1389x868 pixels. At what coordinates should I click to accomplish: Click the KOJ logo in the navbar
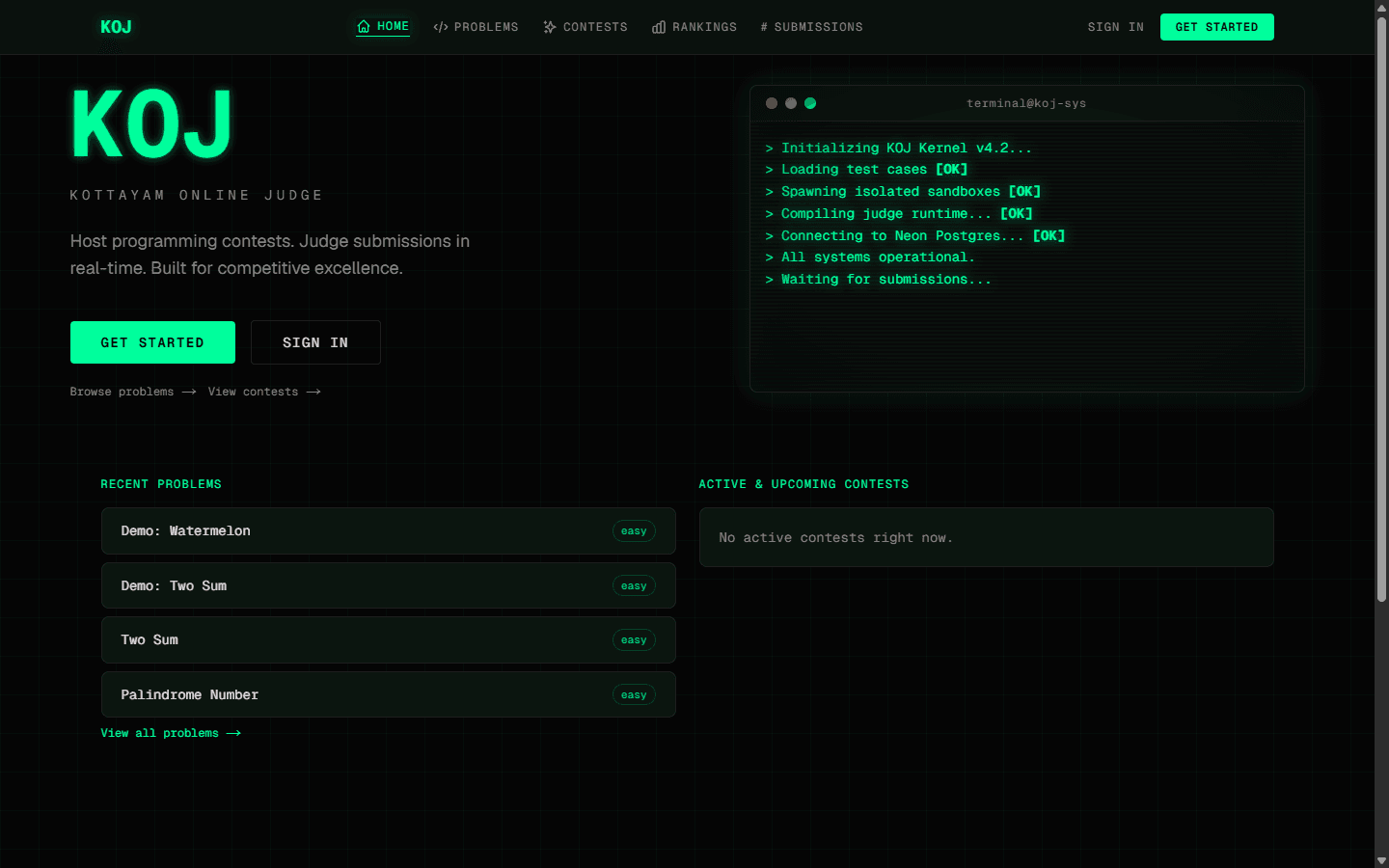(x=116, y=27)
